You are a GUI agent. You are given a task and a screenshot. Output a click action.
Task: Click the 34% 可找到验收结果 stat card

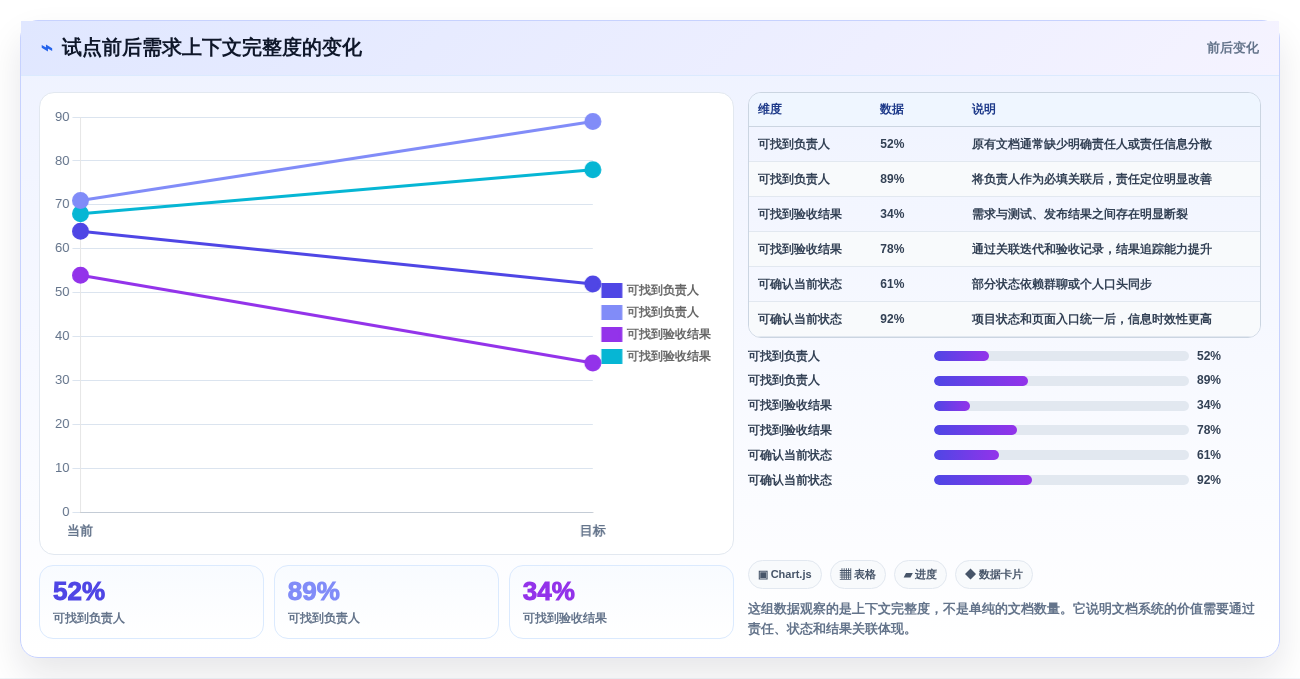click(x=621, y=602)
